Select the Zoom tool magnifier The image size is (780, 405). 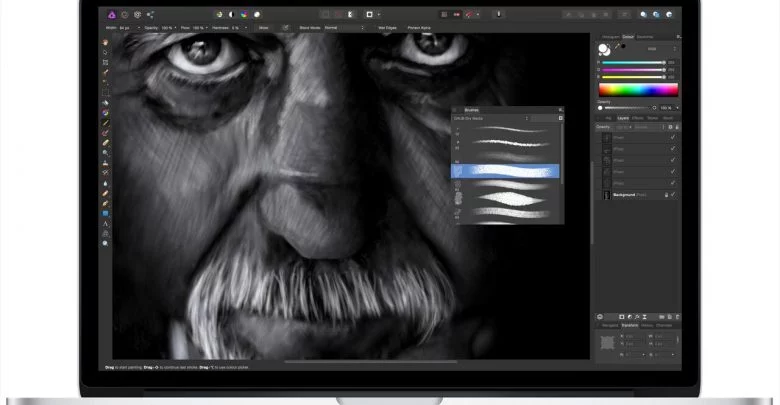pos(106,243)
